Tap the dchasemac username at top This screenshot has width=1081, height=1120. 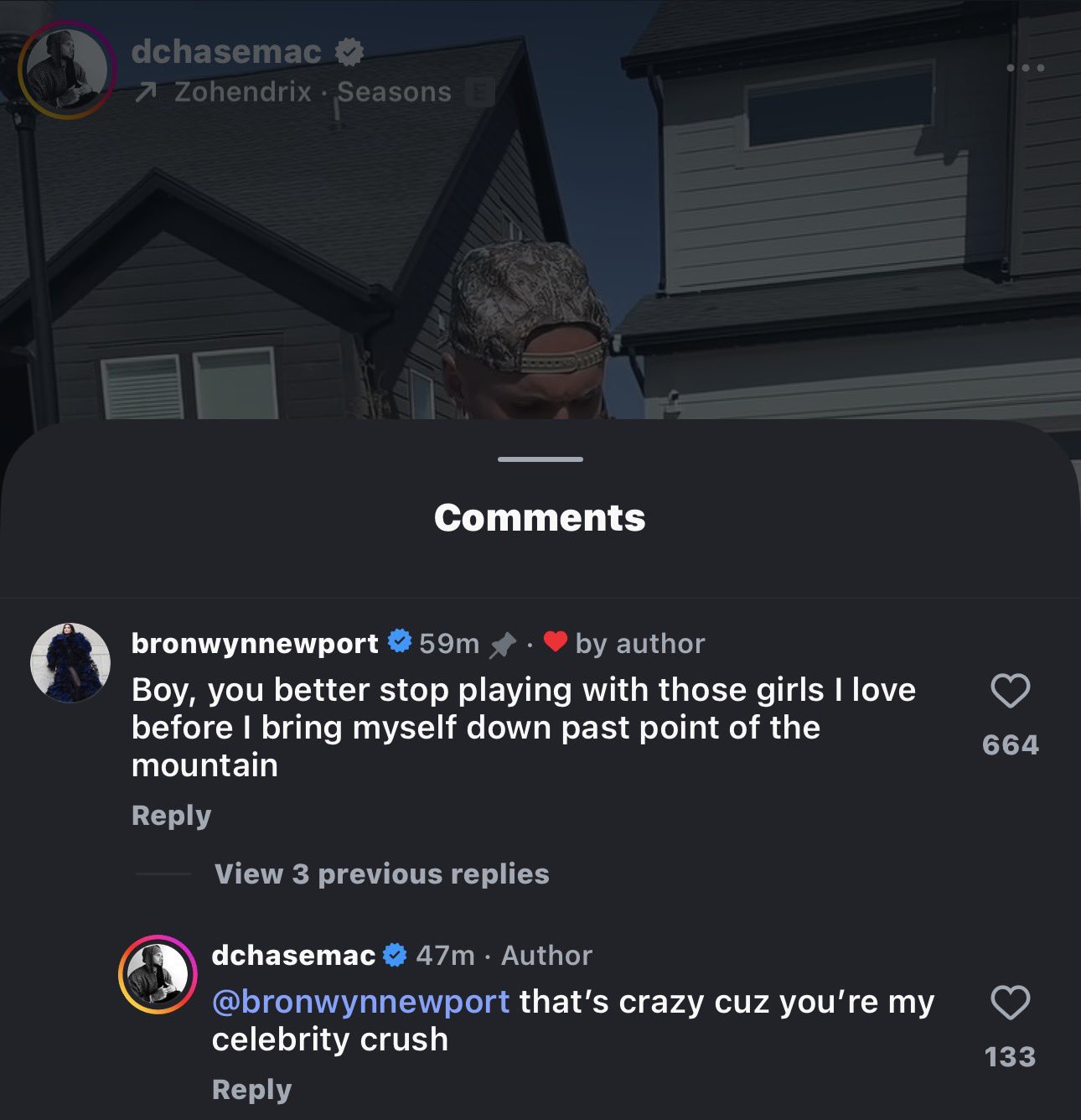pos(226,52)
